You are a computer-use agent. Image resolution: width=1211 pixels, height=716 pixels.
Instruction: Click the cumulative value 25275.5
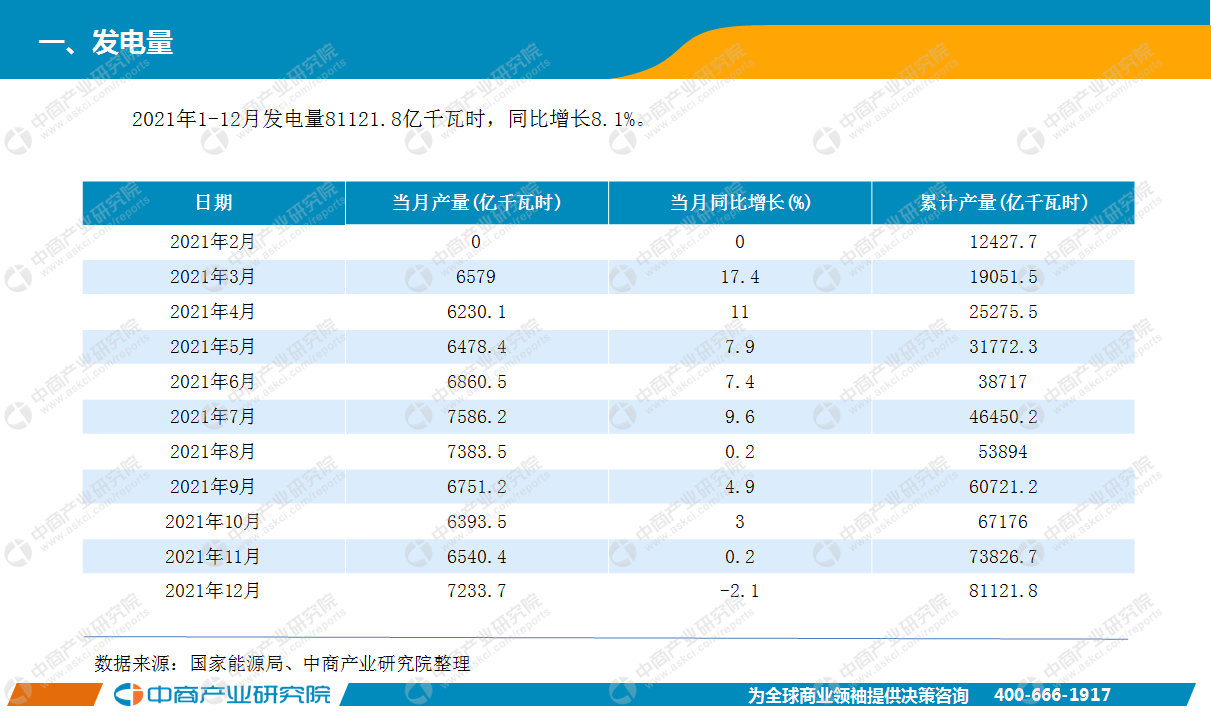pyautogui.click(x=1003, y=312)
